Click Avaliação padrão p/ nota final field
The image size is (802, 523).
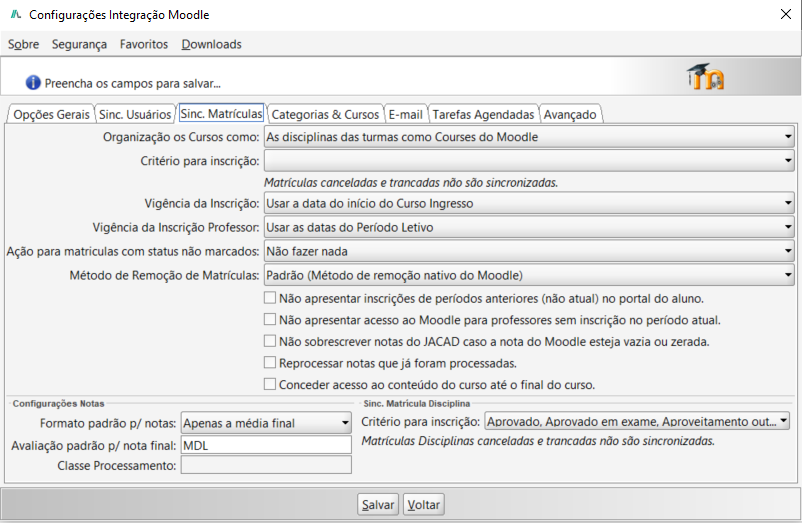[x=266, y=445]
